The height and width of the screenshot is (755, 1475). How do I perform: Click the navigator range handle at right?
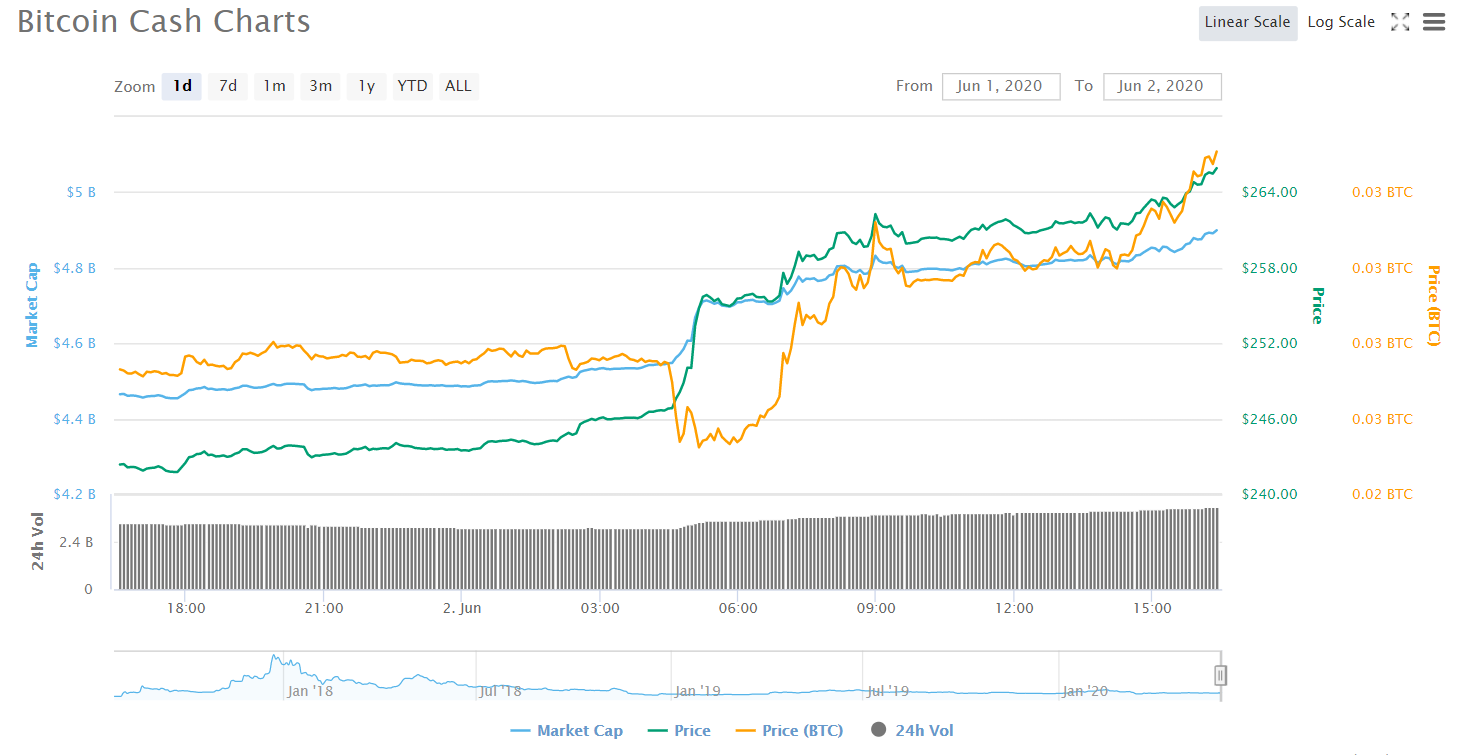point(1220,676)
